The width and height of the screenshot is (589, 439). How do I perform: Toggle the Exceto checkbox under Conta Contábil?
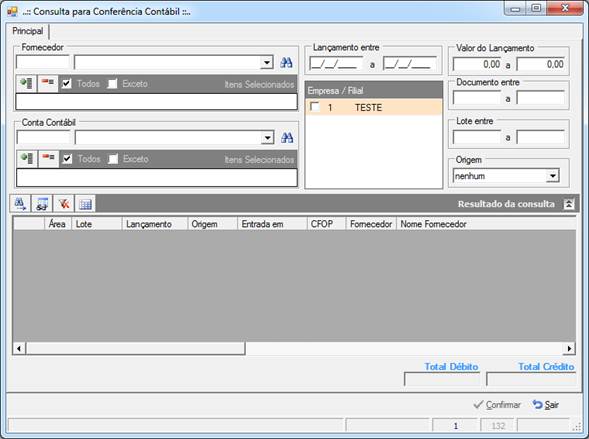(113, 159)
